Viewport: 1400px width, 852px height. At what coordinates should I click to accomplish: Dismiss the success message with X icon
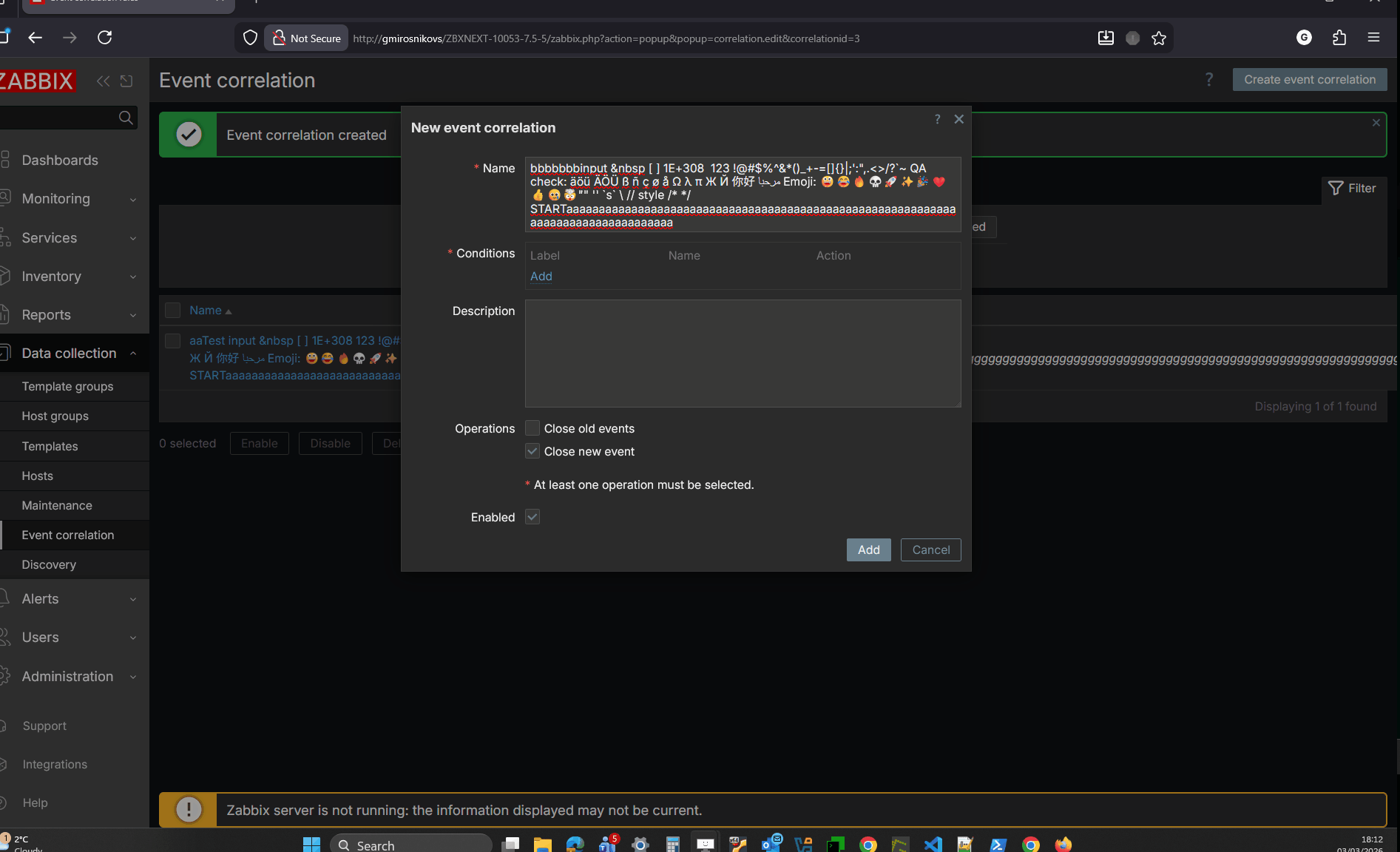tap(1376, 123)
